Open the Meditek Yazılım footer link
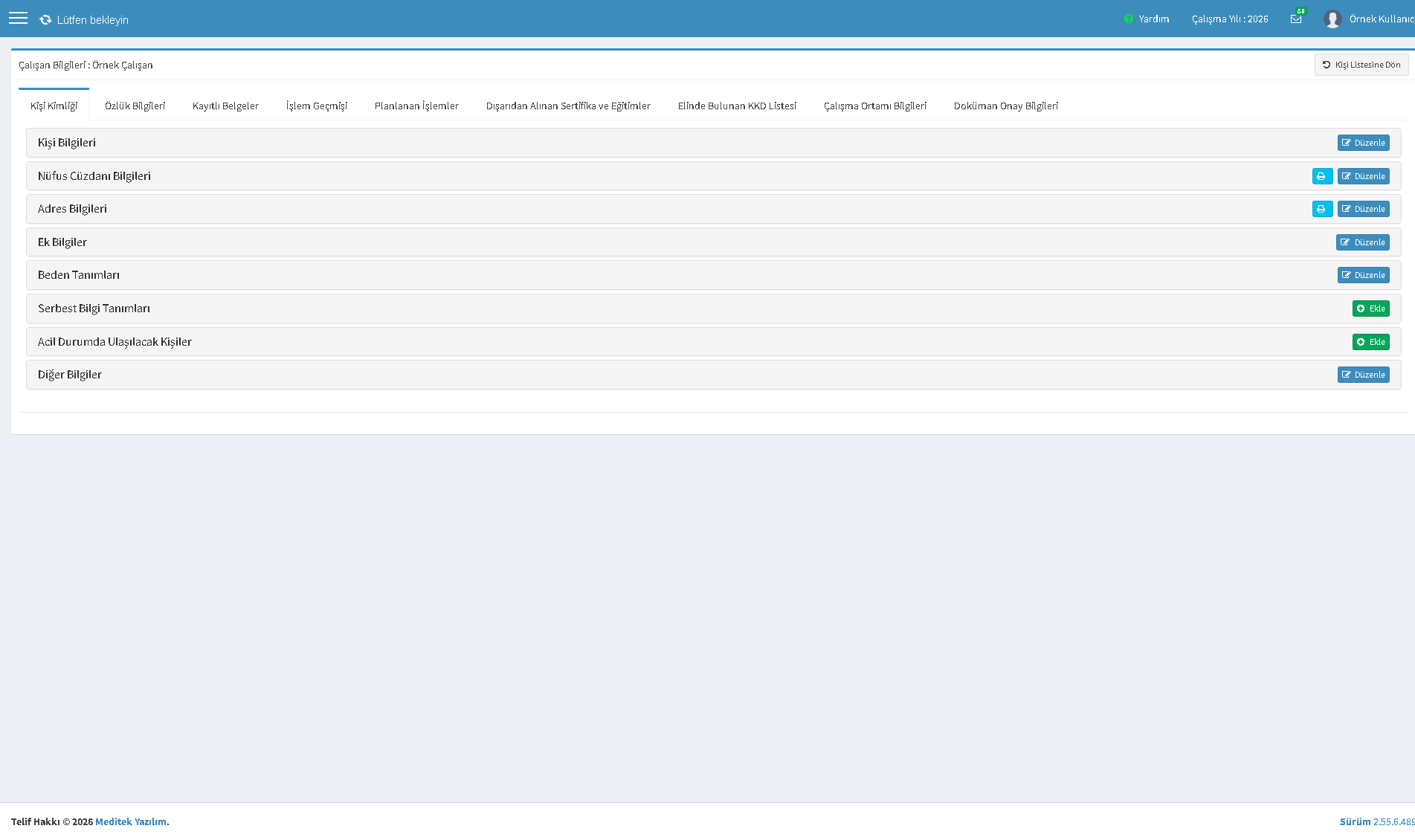The height and width of the screenshot is (840, 1415). (x=131, y=821)
